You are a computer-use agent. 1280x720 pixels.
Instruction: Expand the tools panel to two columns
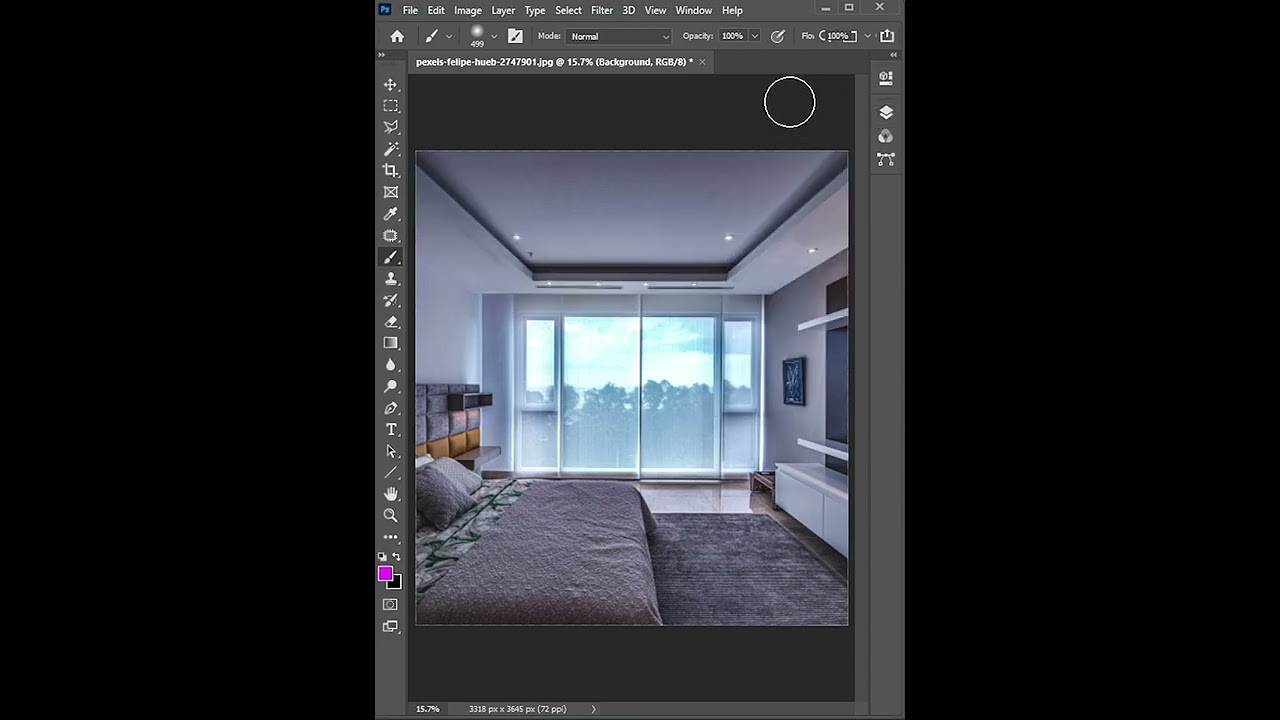click(x=382, y=55)
